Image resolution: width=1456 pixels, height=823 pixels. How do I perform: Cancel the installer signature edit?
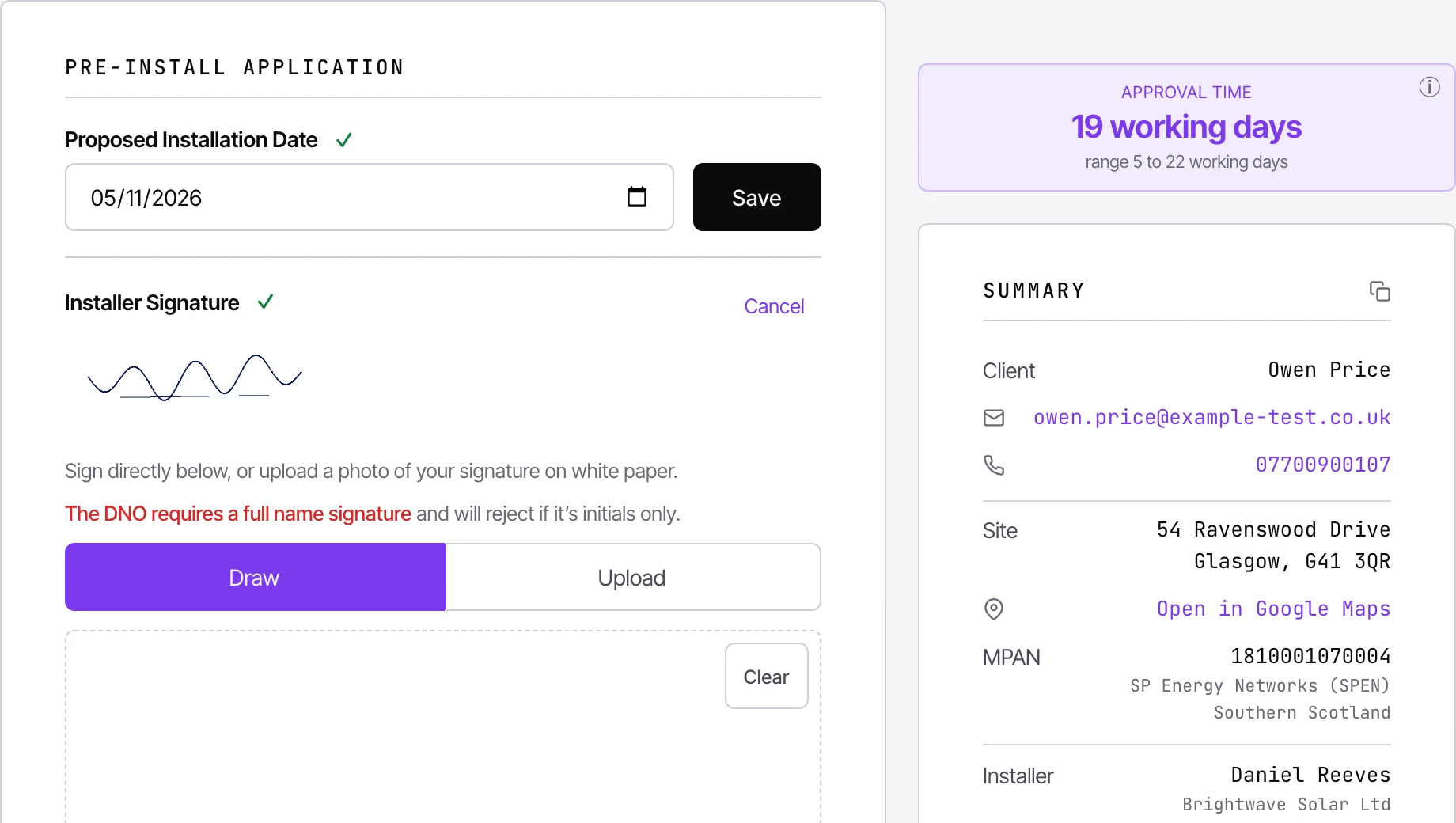coord(773,306)
